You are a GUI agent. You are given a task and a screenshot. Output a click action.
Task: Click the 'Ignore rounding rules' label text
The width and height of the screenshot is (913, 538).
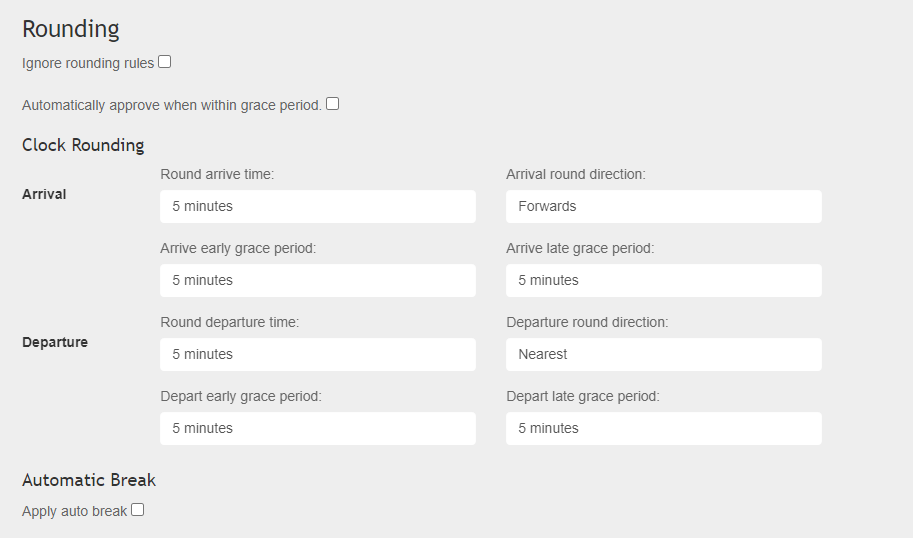coord(88,63)
